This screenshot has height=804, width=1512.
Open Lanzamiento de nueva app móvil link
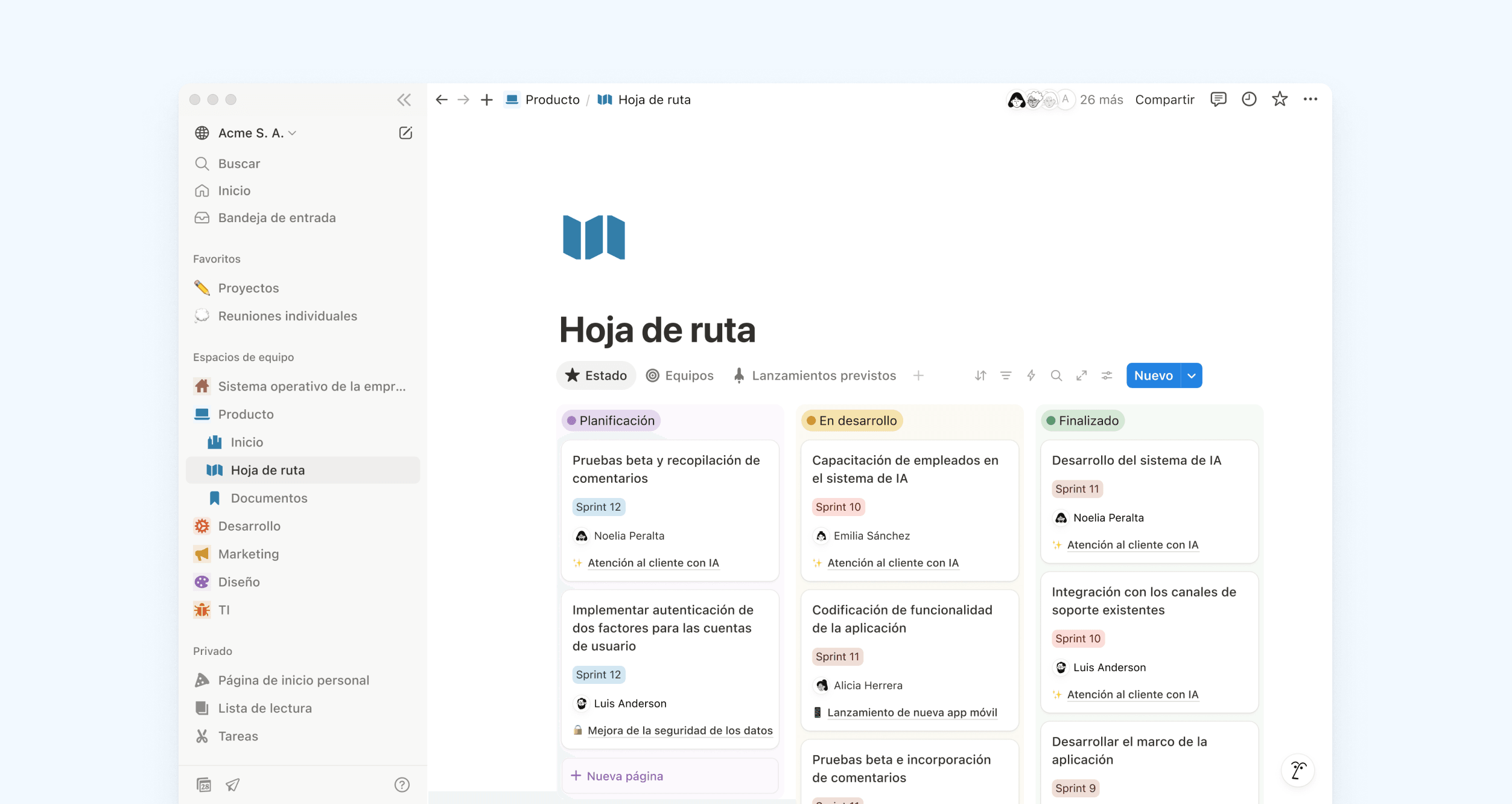tap(912, 712)
